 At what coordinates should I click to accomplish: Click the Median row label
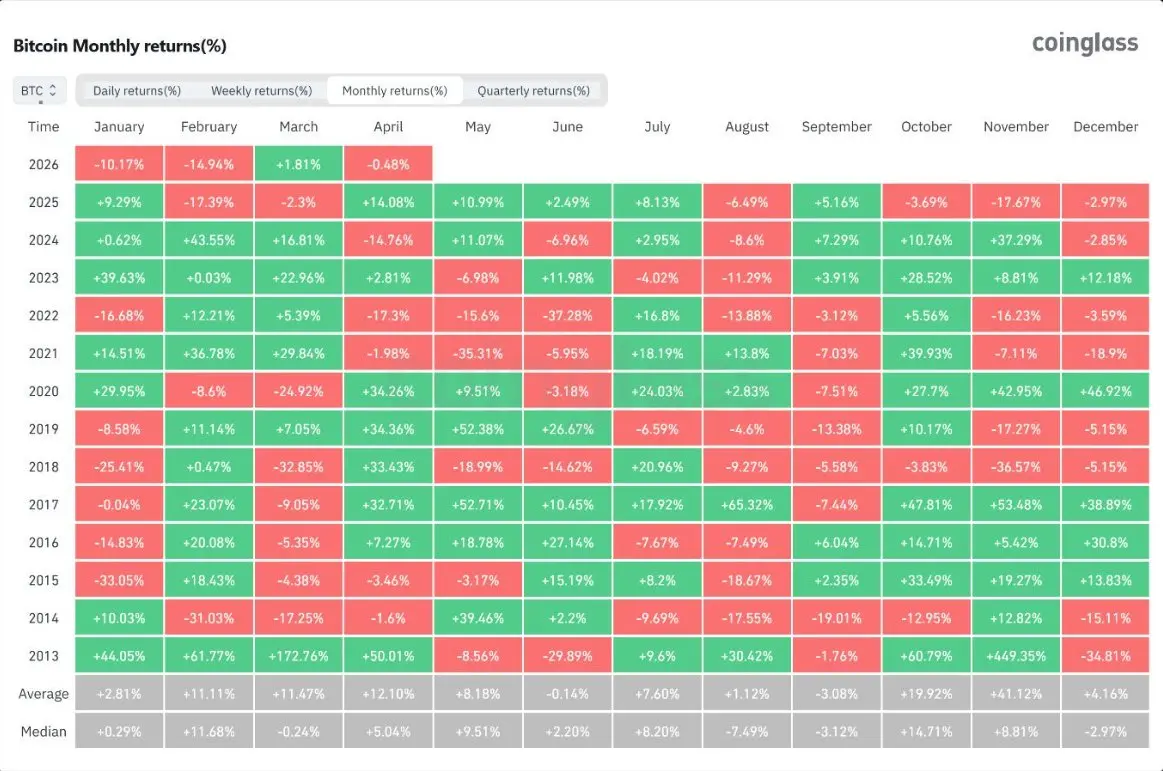coord(44,732)
